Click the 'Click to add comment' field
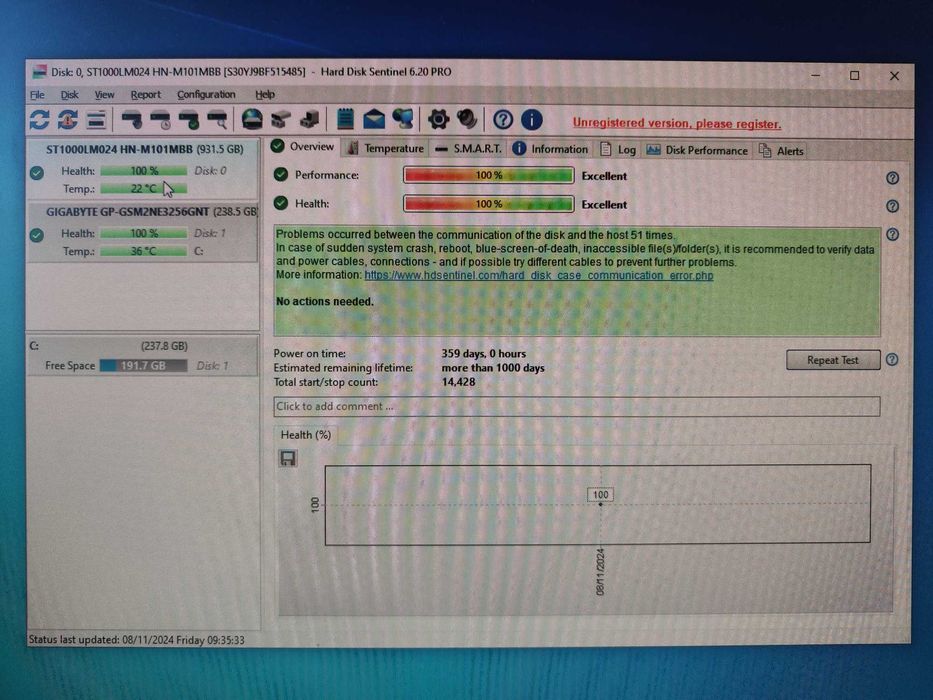This screenshot has height=700, width=933. [577, 407]
